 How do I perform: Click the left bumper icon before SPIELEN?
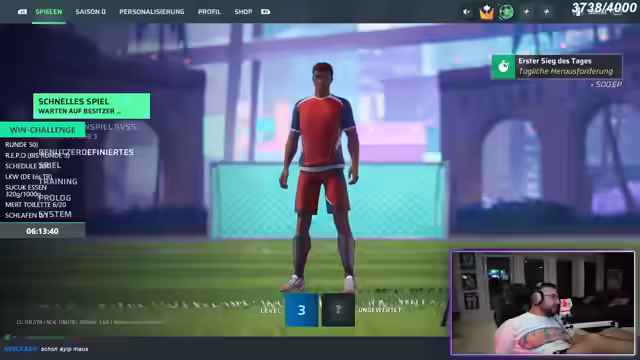[x=22, y=12]
